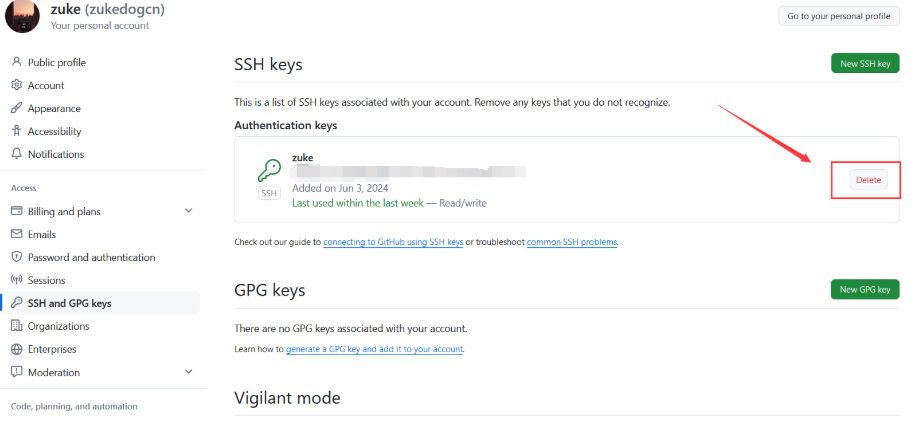Click the New GPG key button
915x427 pixels.
(864, 289)
